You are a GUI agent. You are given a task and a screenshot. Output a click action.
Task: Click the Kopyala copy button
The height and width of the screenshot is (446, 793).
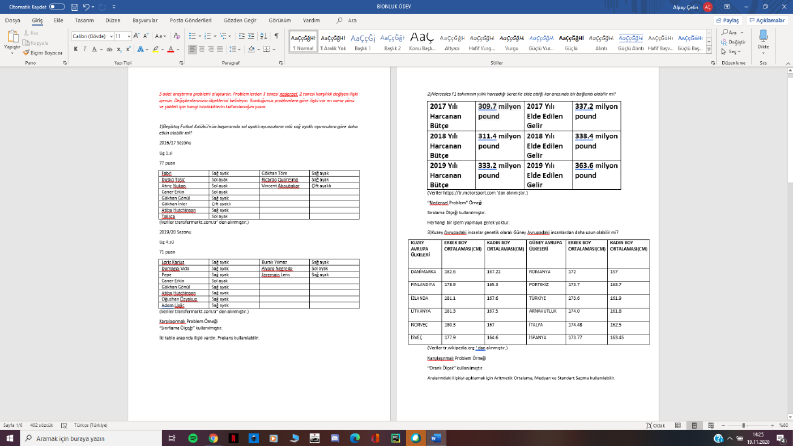pos(35,43)
